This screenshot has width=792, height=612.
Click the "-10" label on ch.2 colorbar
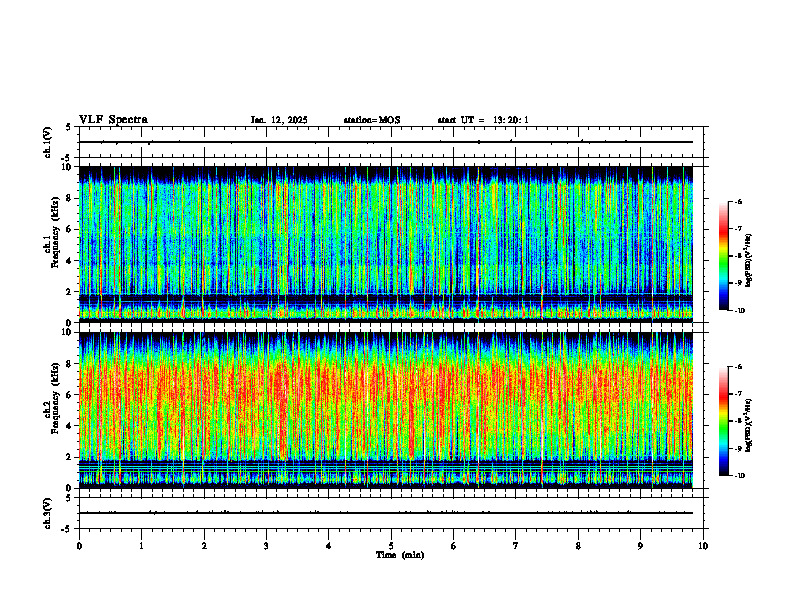click(739, 476)
